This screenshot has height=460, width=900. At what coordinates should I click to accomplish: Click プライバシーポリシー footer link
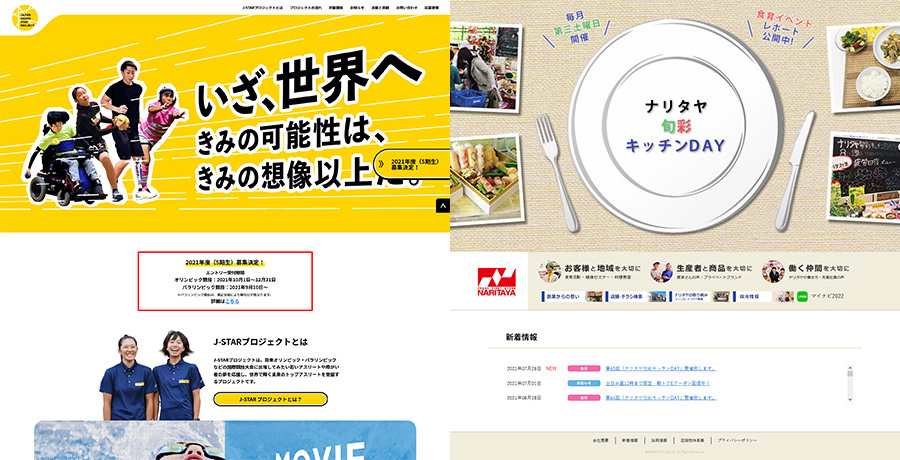737,440
